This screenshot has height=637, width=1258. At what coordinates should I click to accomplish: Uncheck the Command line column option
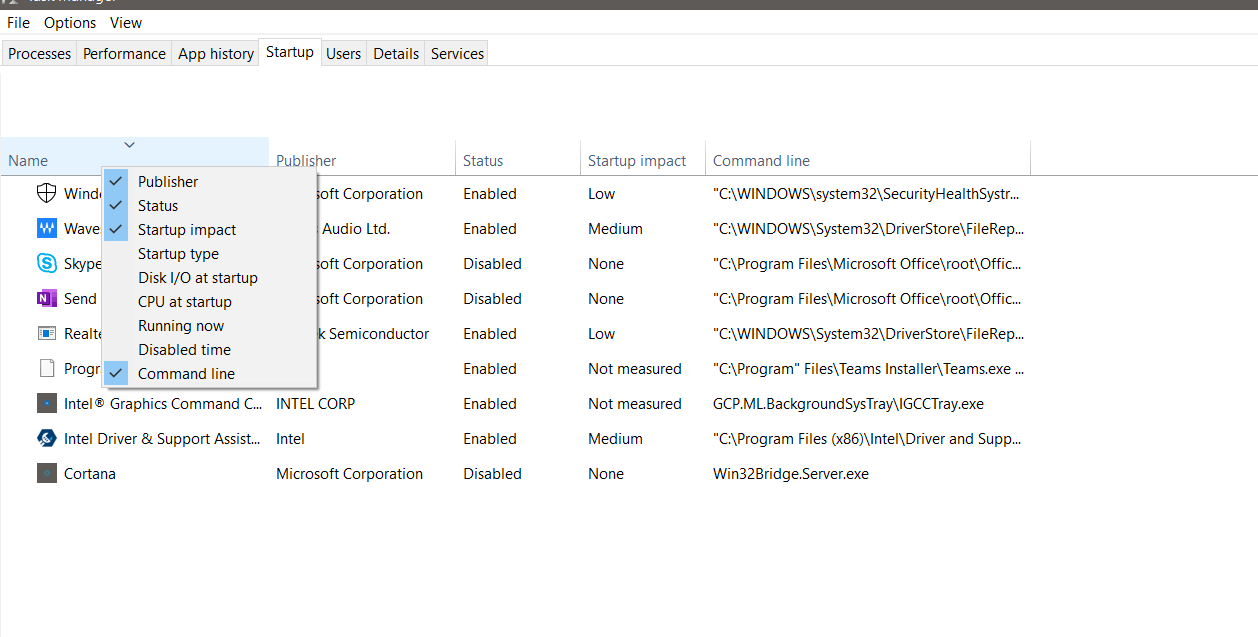click(x=210, y=373)
